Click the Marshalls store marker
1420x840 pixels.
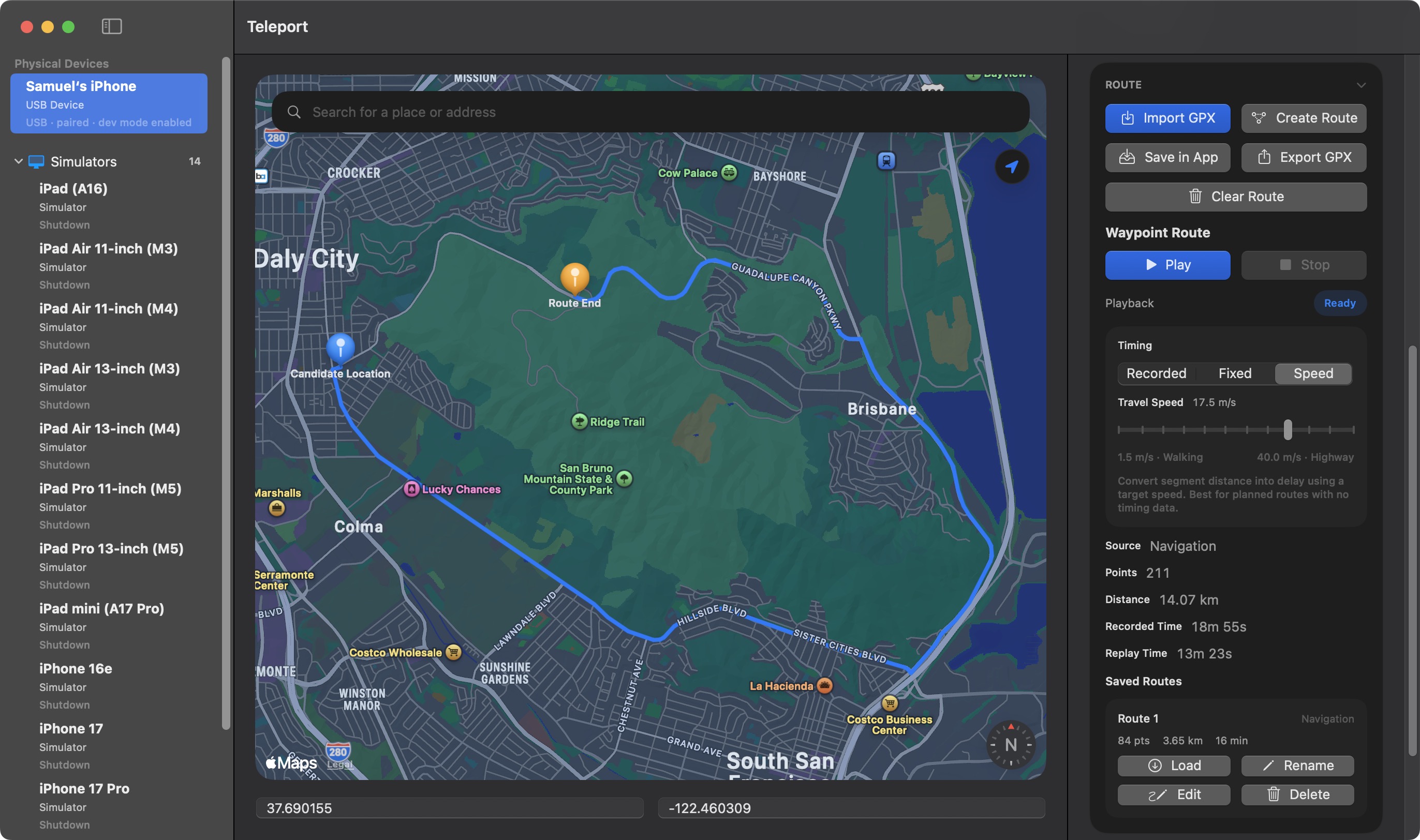coord(276,508)
